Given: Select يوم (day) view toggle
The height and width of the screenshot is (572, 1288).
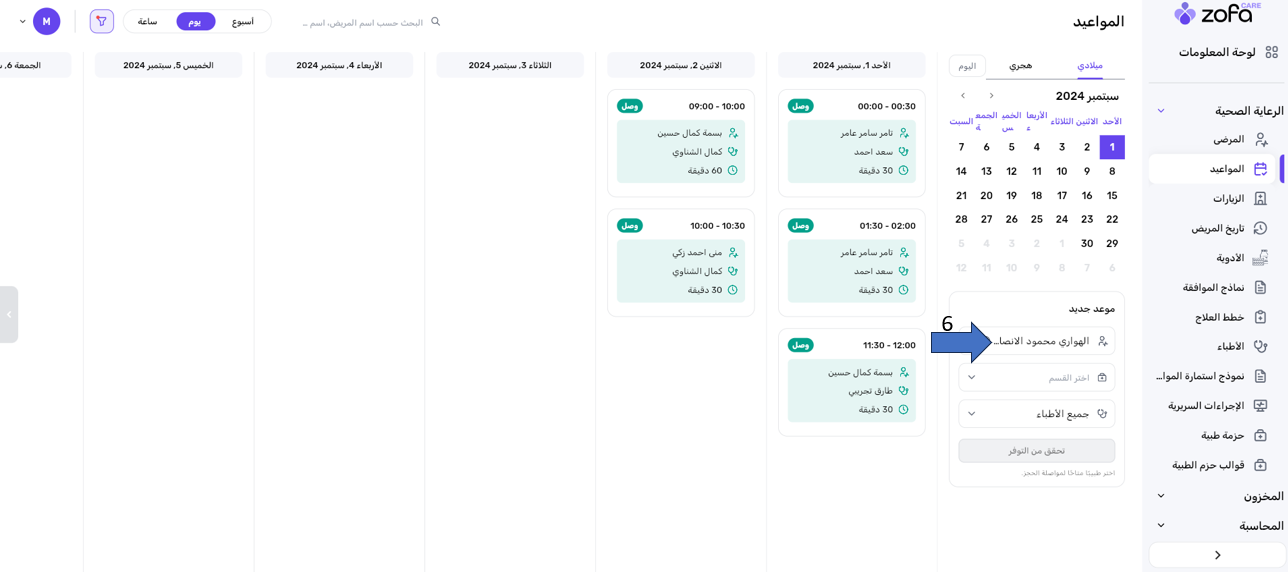Looking at the screenshot, I should click(x=195, y=21).
